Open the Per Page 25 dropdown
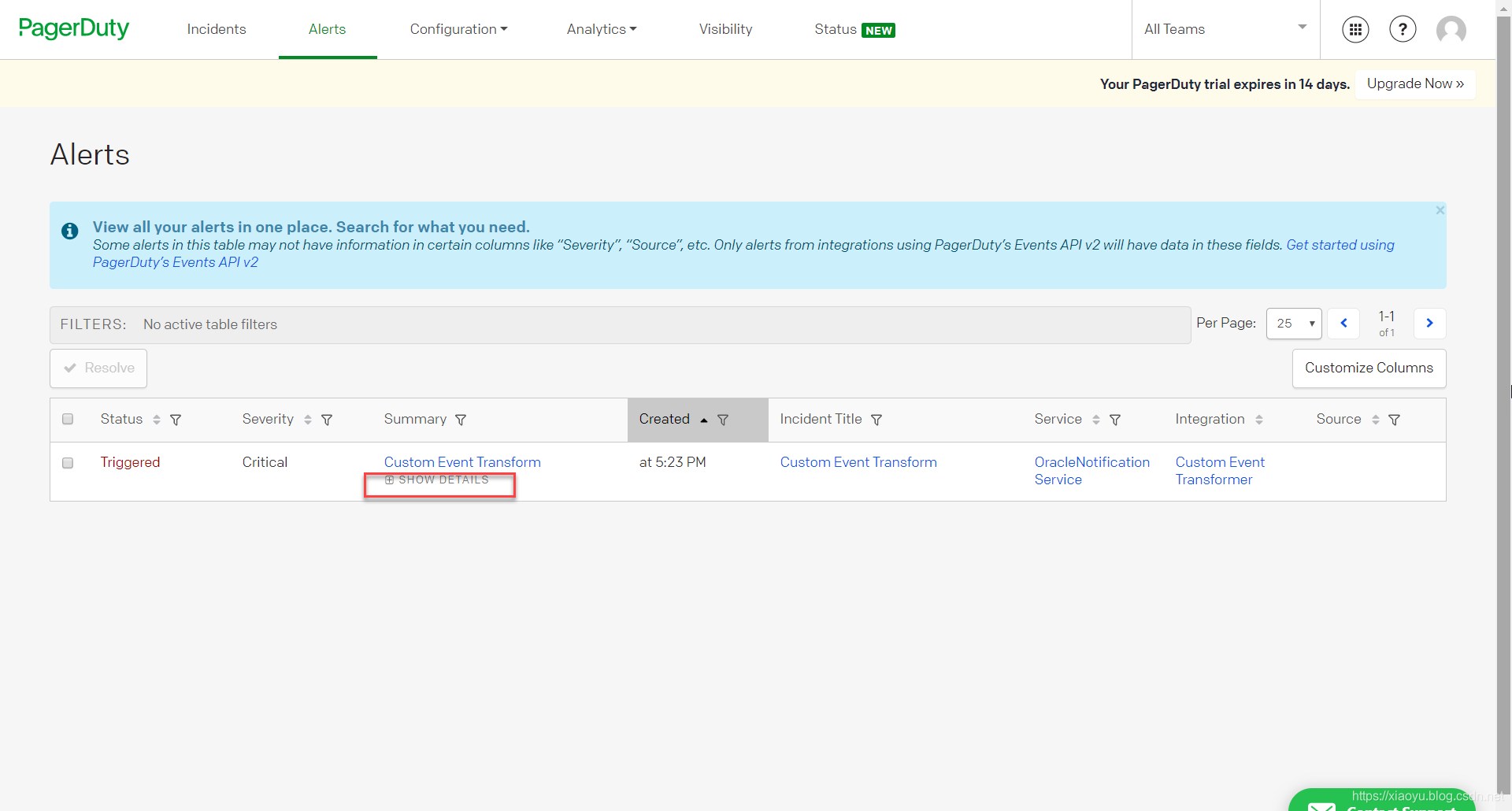 (1294, 324)
